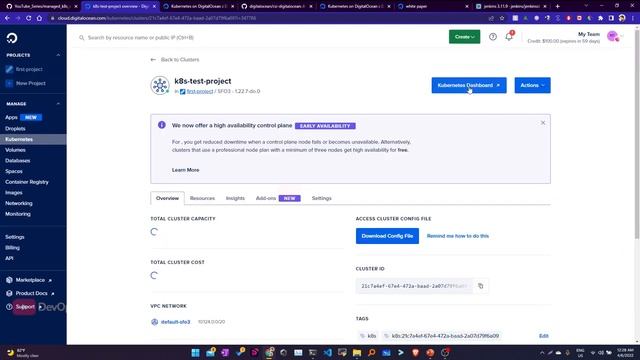Screen dimensions: 640x360
Task: Switch to the Resources tab
Action: pos(202,198)
